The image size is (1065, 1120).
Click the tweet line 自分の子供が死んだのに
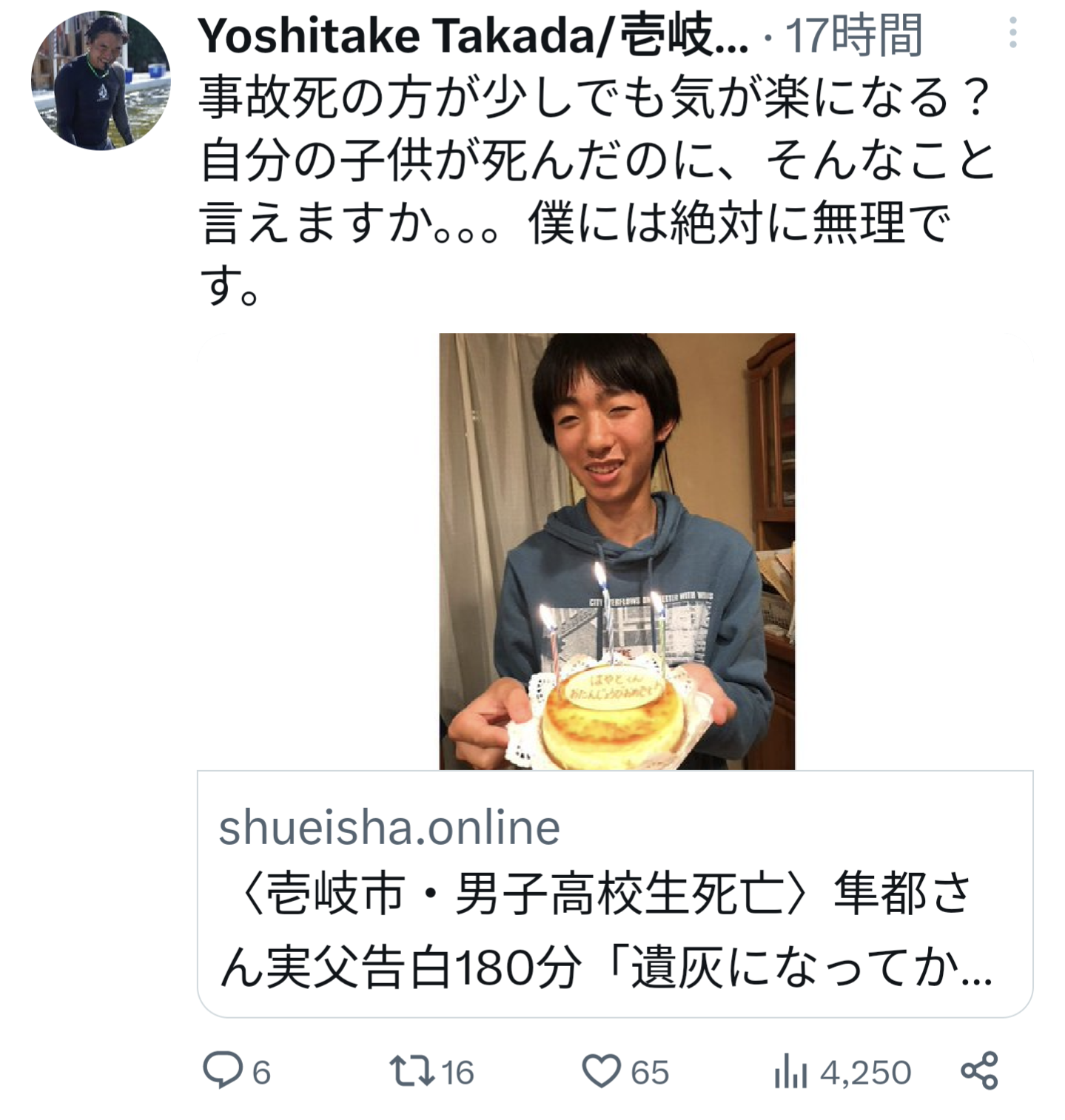(597, 160)
